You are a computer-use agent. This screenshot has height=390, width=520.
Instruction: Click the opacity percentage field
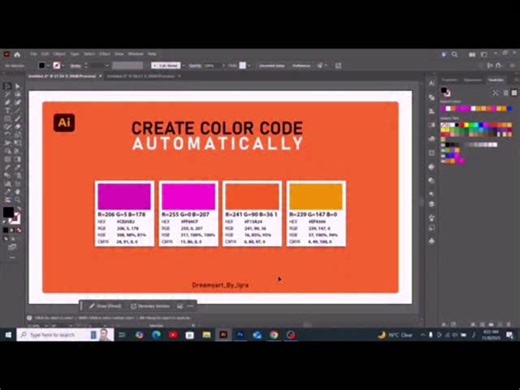point(212,66)
